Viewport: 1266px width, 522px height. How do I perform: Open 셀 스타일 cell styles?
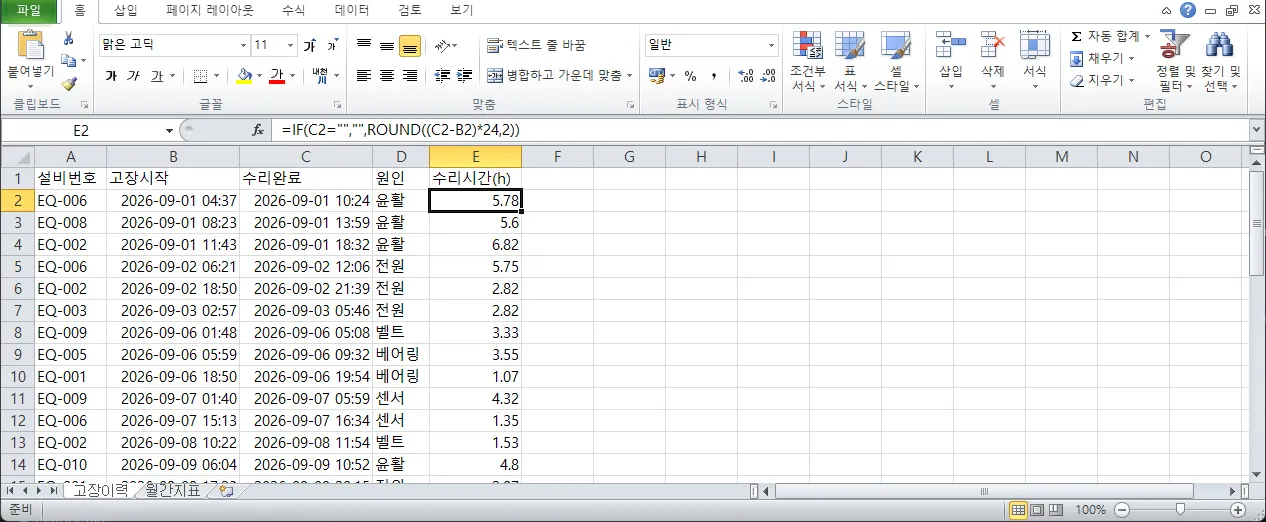(x=896, y=62)
